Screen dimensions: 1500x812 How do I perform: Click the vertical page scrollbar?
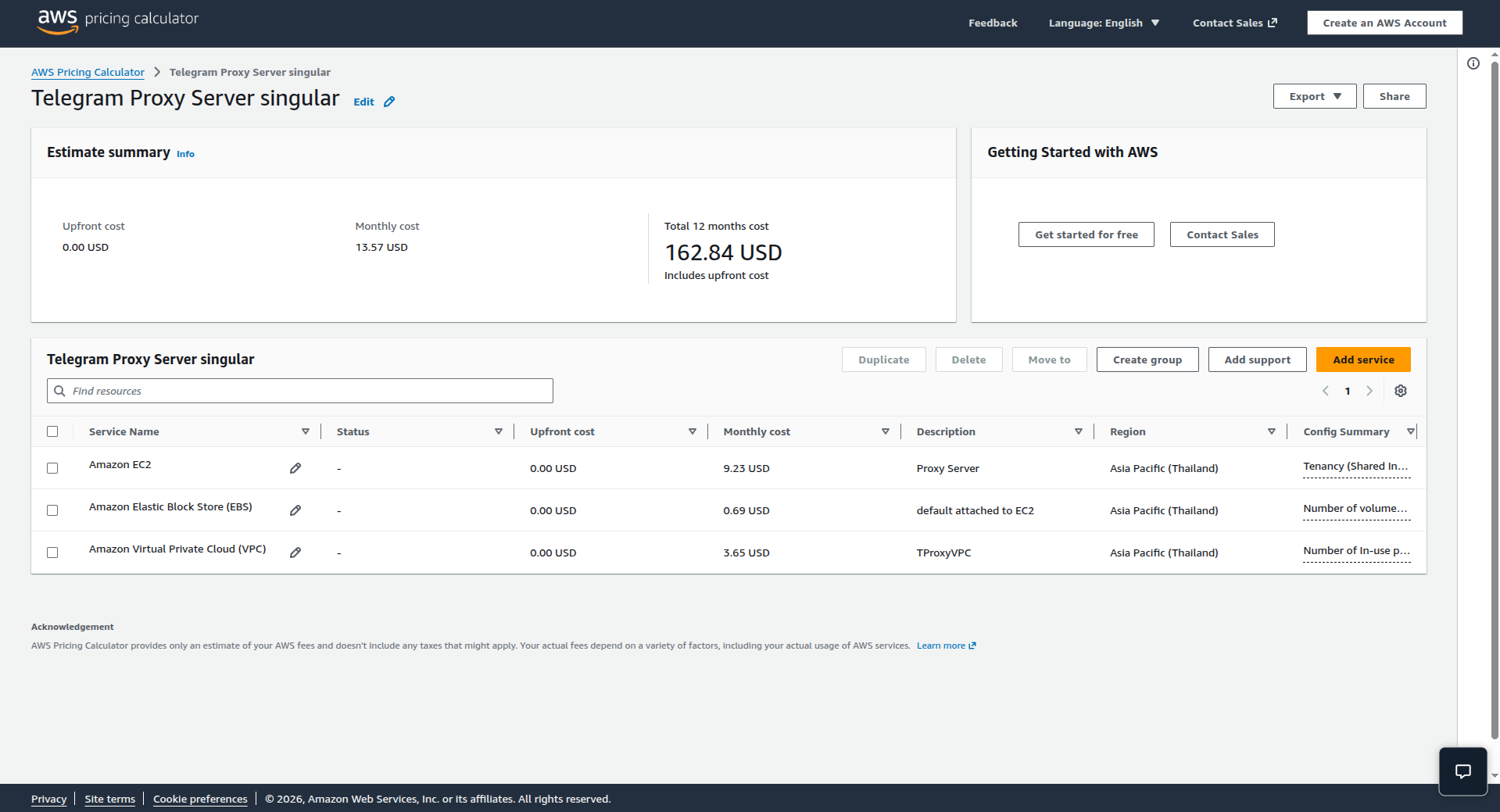(1495, 399)
